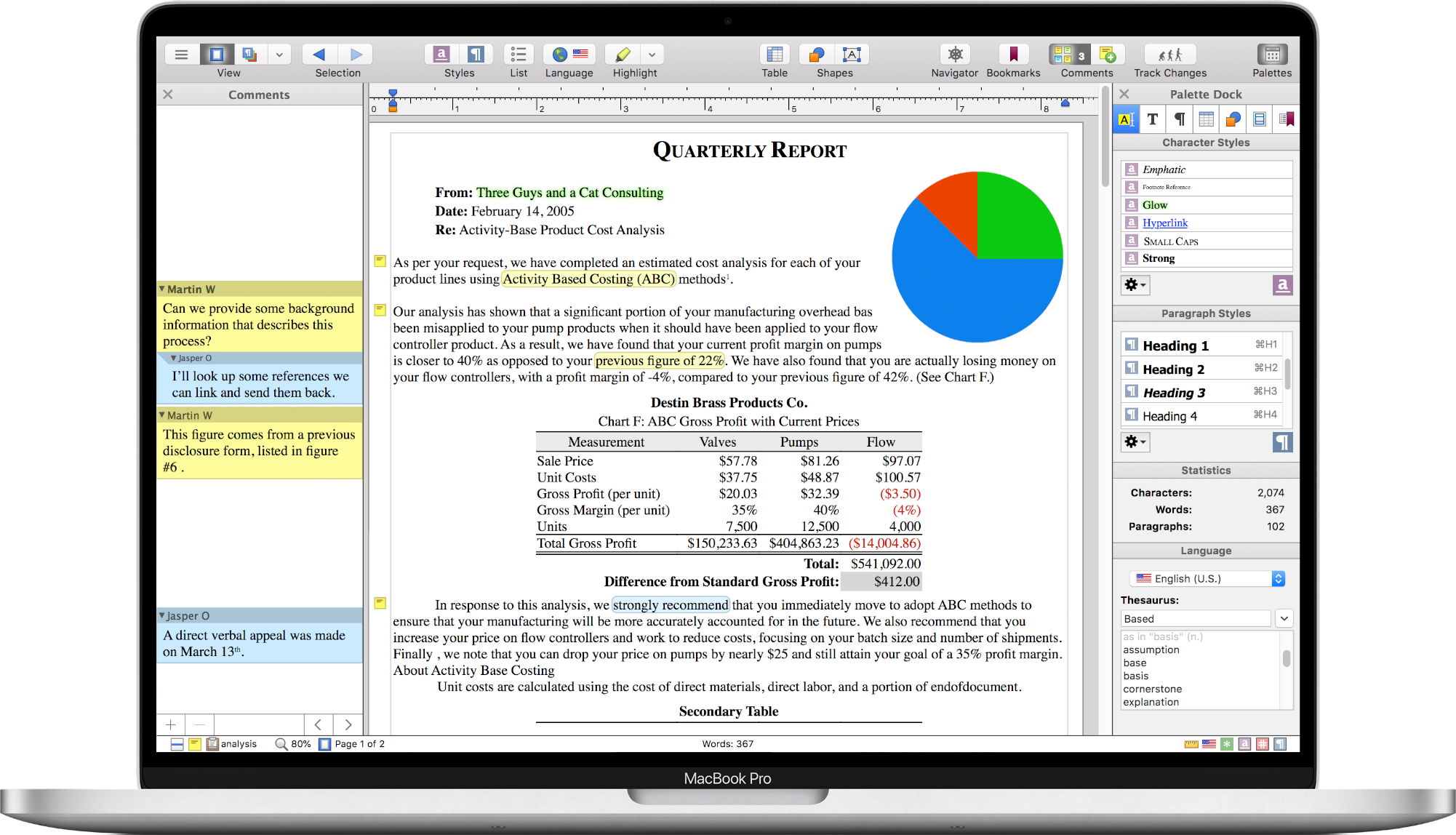Click the Hyperlink character style
Viewport: 1456px width, 835px height.
pyautogui.click(x=1165, y=223)
